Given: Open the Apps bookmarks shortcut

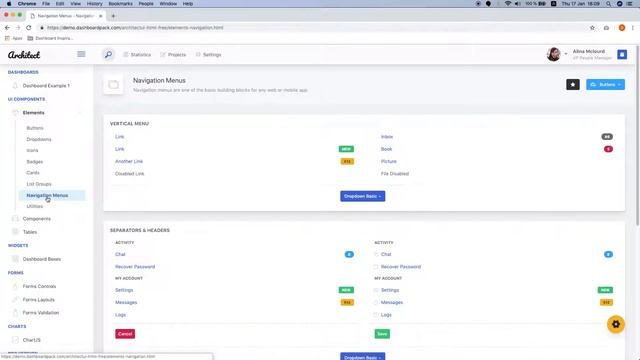Looking at the screenshot, I should 14,38.
